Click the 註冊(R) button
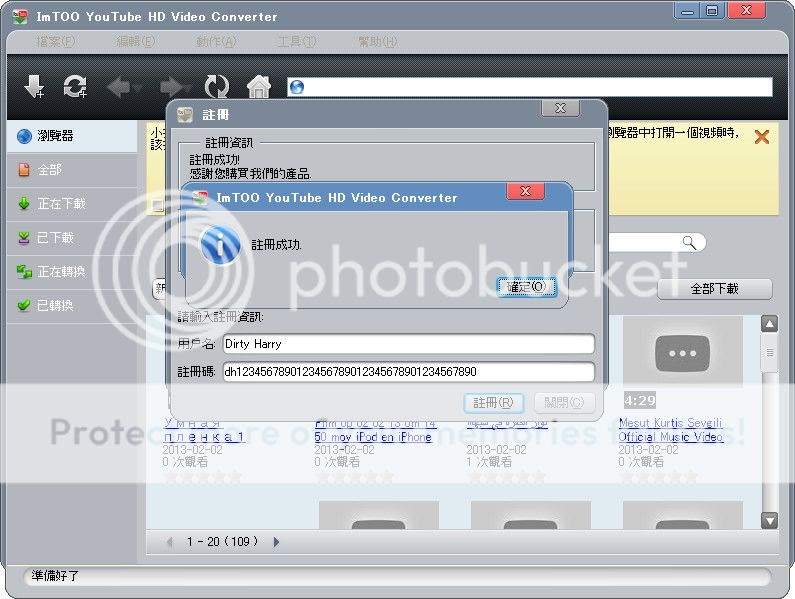The image size is (795, 599). pyautogui.click(x=493, y=403)
